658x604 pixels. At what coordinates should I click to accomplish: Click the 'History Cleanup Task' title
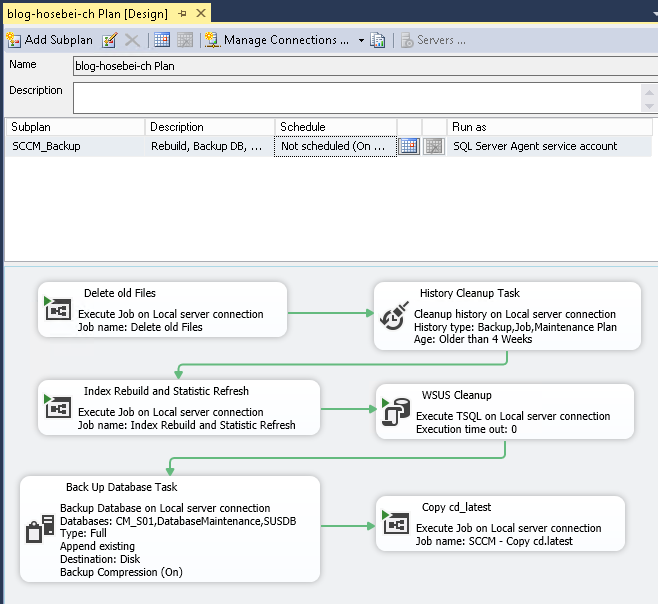[470, 293]
